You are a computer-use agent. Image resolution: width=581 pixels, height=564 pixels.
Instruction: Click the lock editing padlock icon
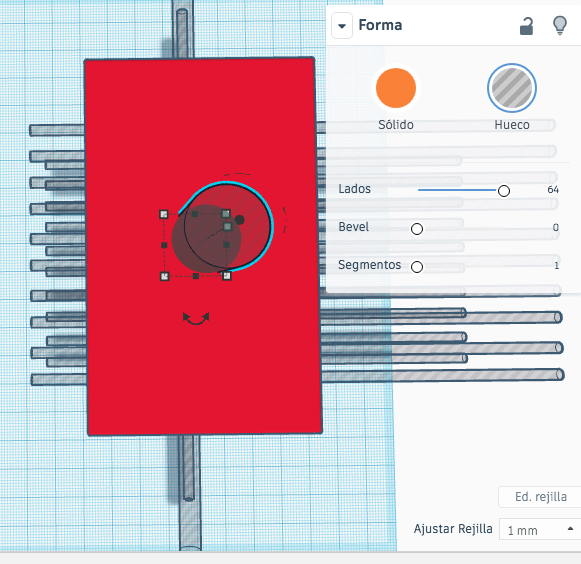[526, 26]
